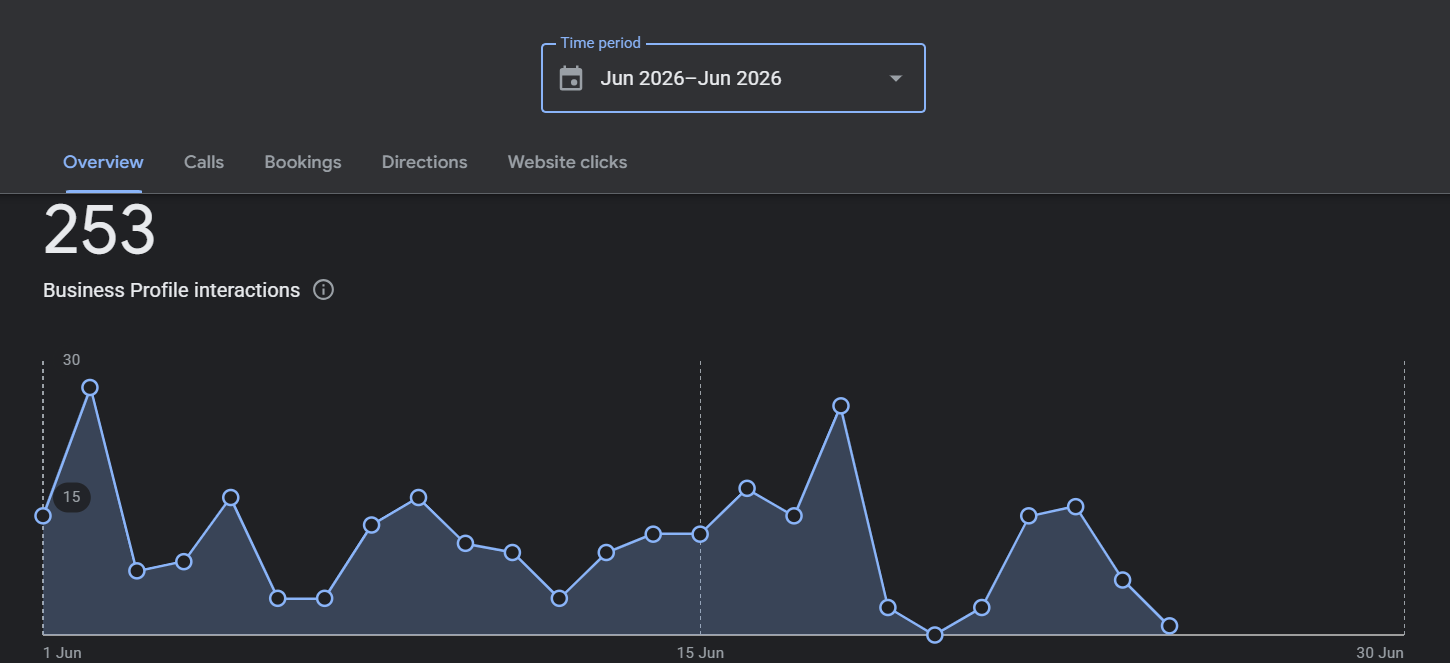Open the Time period dropdown arrow
Screen dimensions: 1450x663
pos(896,79)
